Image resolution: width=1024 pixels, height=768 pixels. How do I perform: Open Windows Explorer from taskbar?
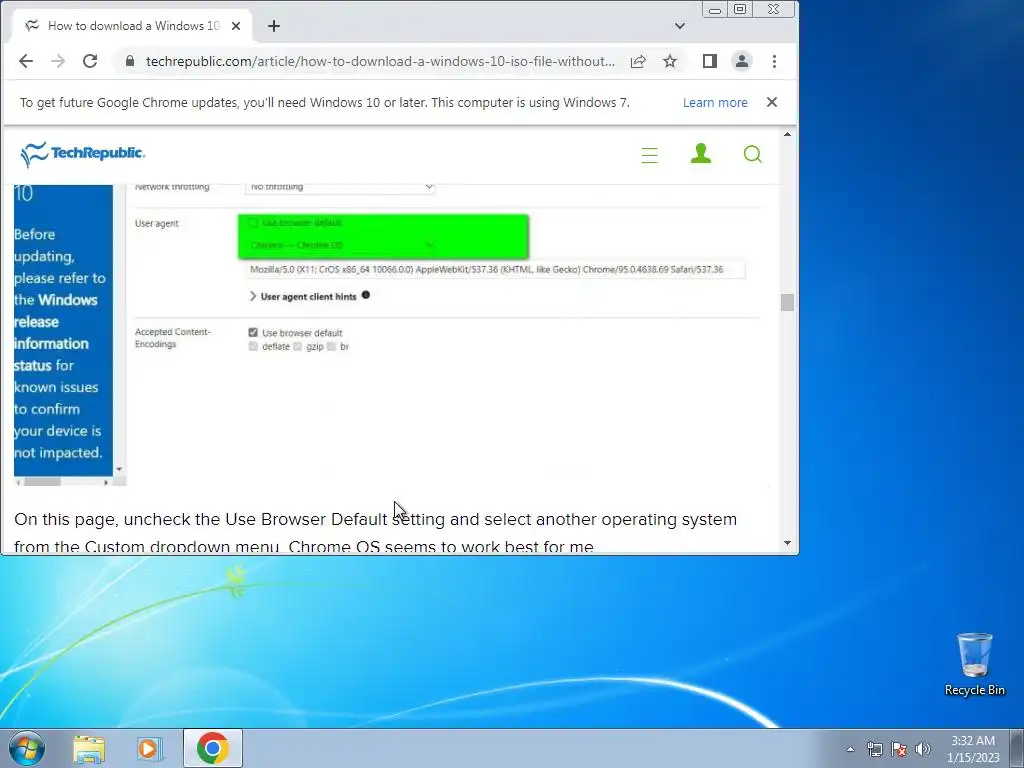[x=89, y=748]
